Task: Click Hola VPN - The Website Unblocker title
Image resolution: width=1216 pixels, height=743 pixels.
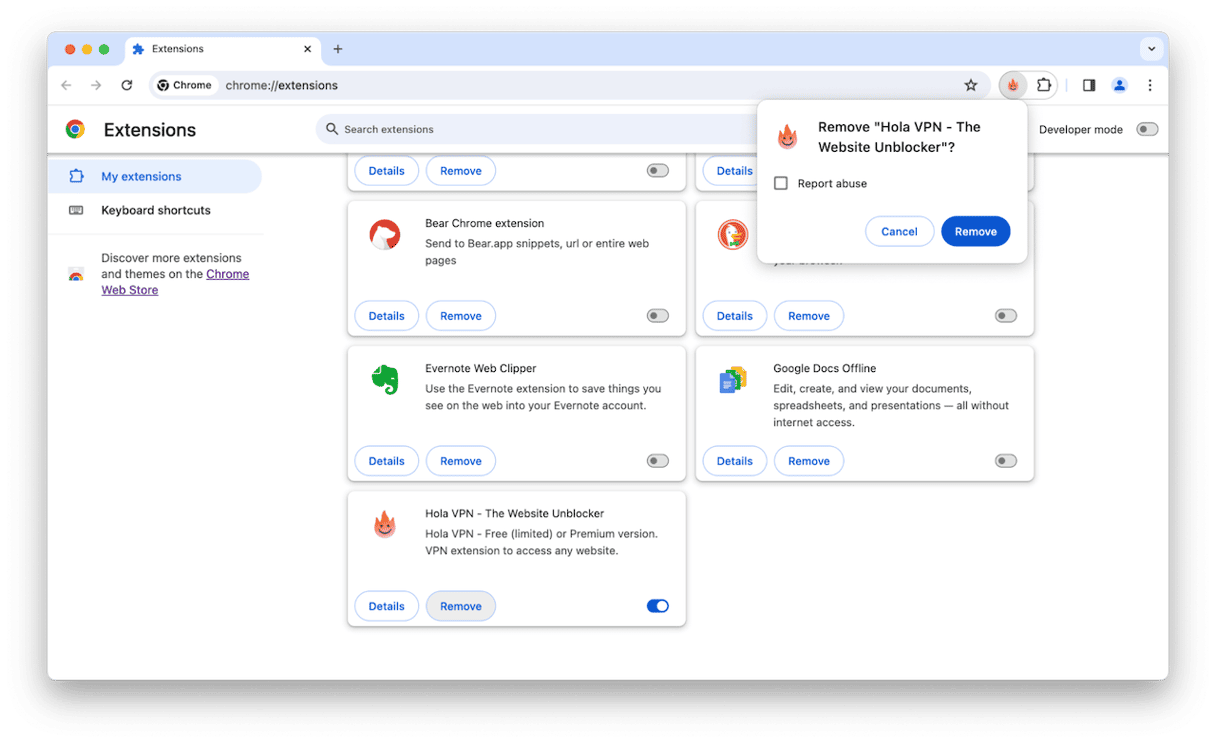Action: (514, 513)
